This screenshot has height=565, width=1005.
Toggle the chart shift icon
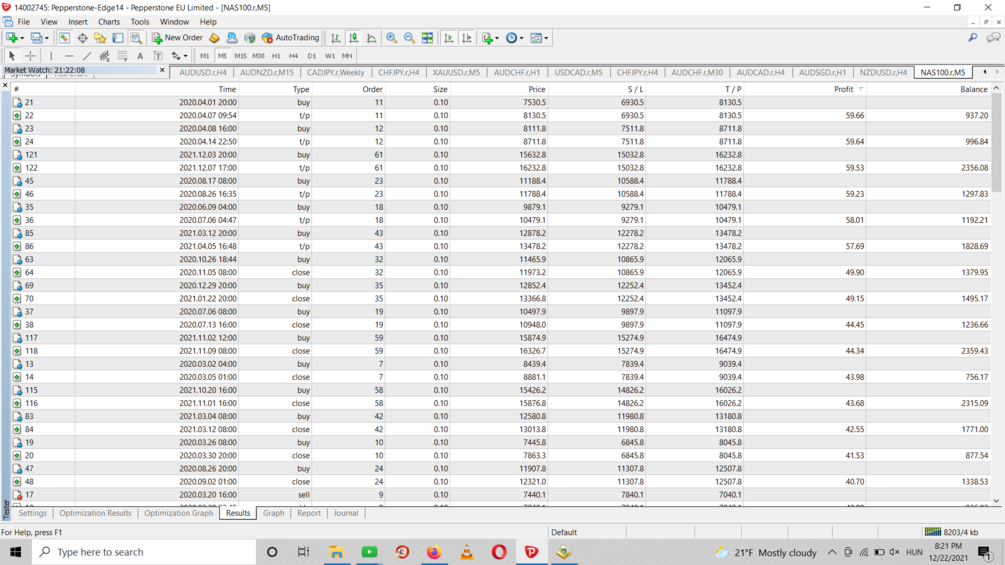point(467,38)
